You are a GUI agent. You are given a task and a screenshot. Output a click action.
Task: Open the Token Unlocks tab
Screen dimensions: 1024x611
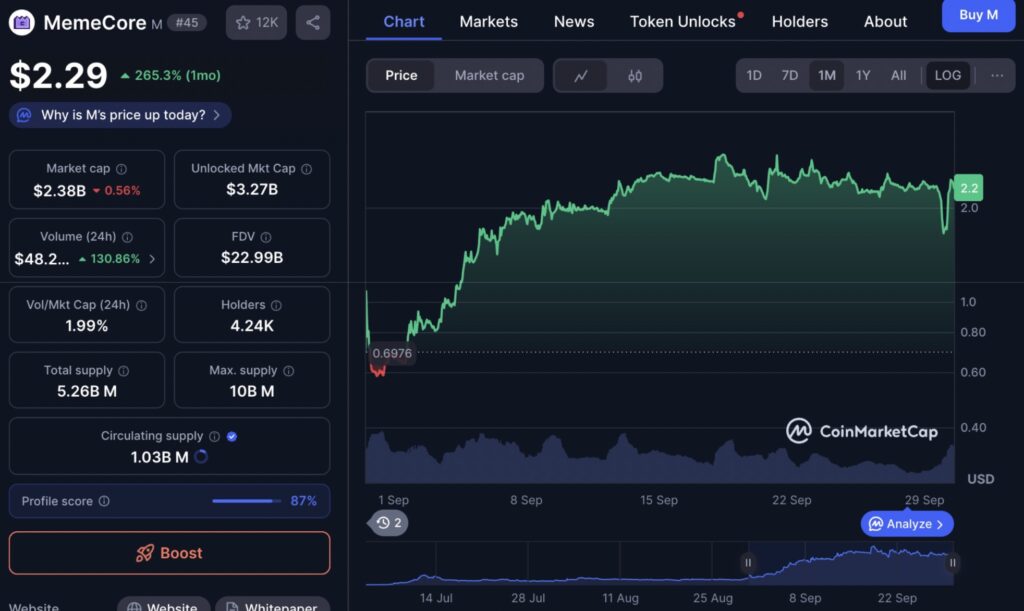tap(683, 22)
